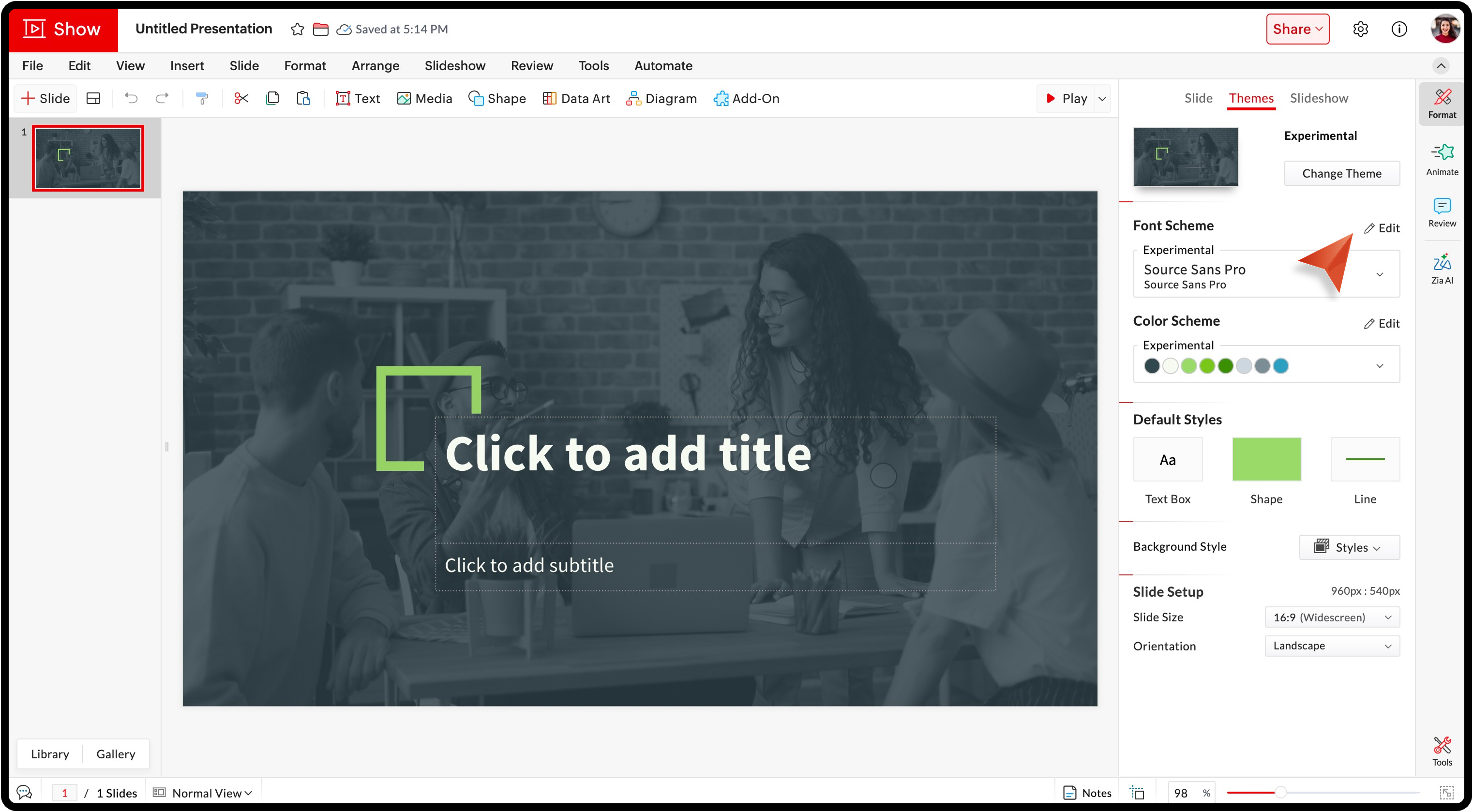Open the Zia AI panel

(x=1442, y=269)
